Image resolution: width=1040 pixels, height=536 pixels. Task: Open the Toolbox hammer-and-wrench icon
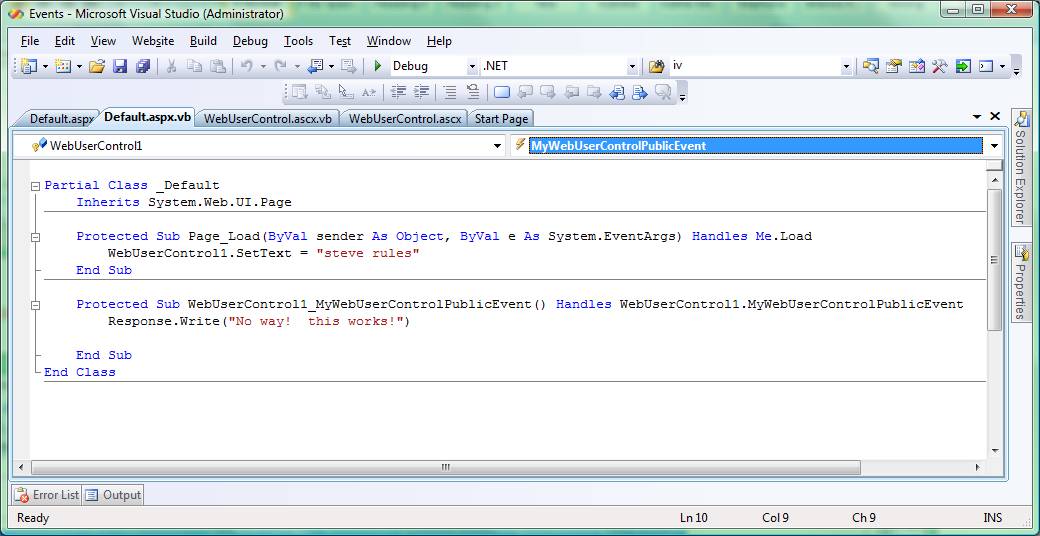(939, 66)
